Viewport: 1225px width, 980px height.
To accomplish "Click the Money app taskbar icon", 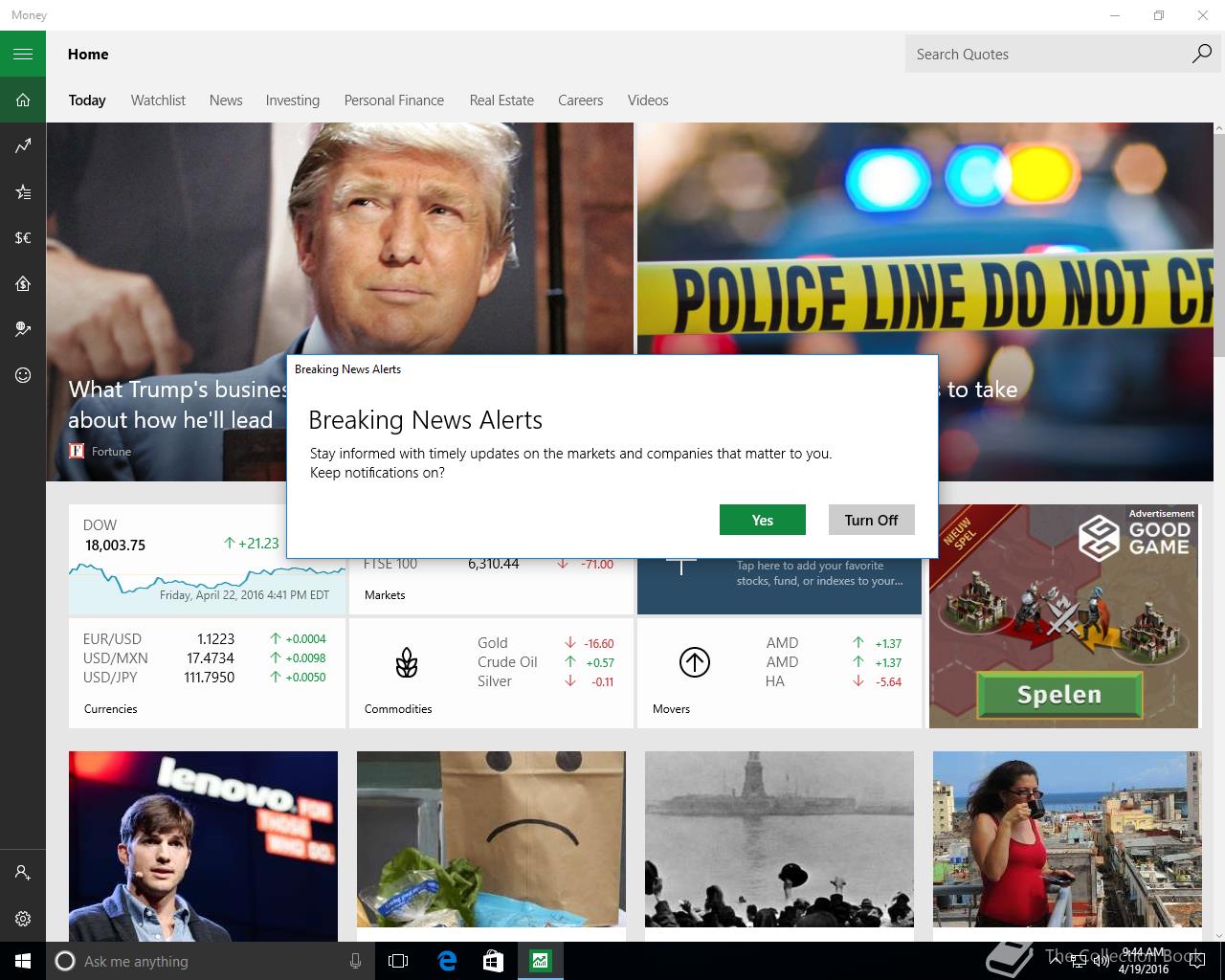I will click(x=540, y=961).
